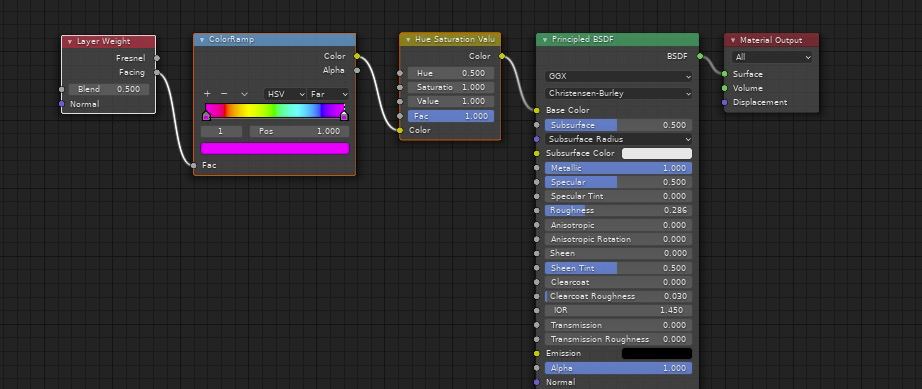Collapse the Material Output node
Viewport: 922px width, 389px height.
[733, 41]
